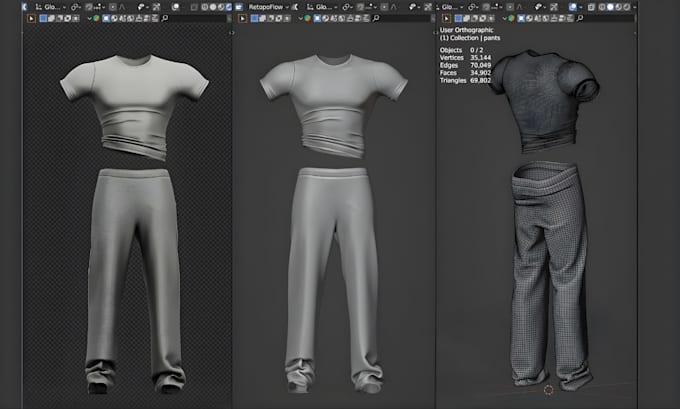Image resolution: width=680 pixels, height=409 pixels.
Task: Click the '(1) Collection | pants' label
Action: pyautogui.click(x=470, y=38)
